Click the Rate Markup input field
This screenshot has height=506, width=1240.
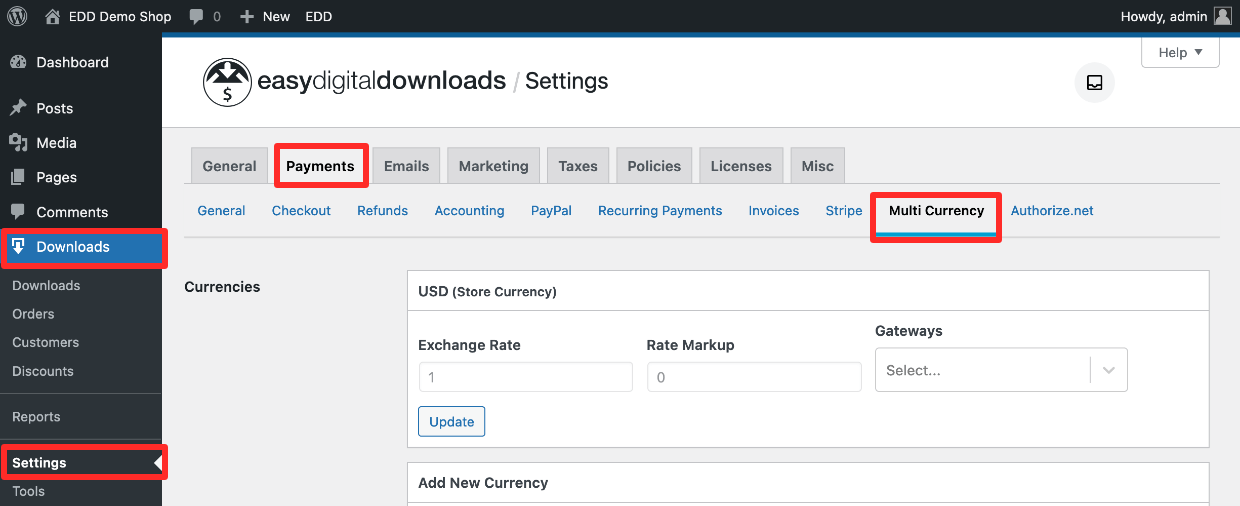[754, 377]
